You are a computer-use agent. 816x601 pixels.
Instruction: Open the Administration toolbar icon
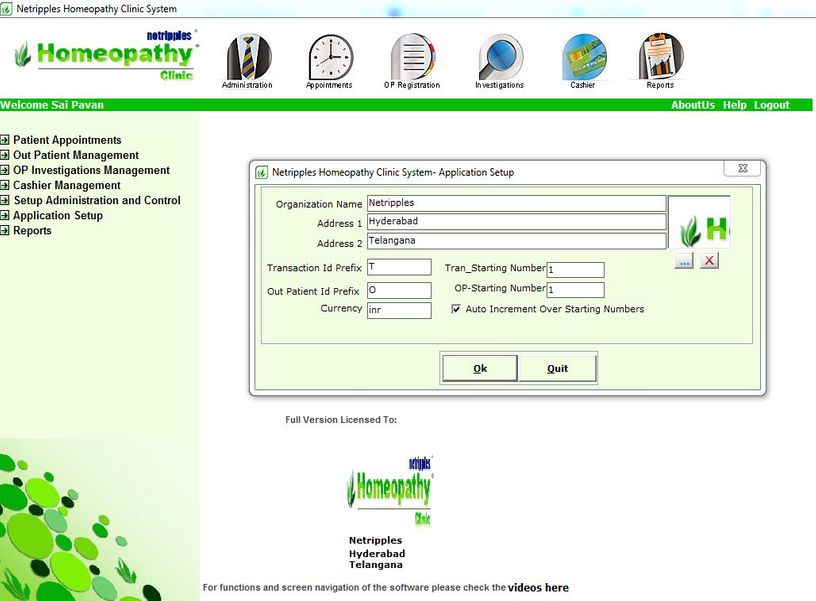[248, 61]
